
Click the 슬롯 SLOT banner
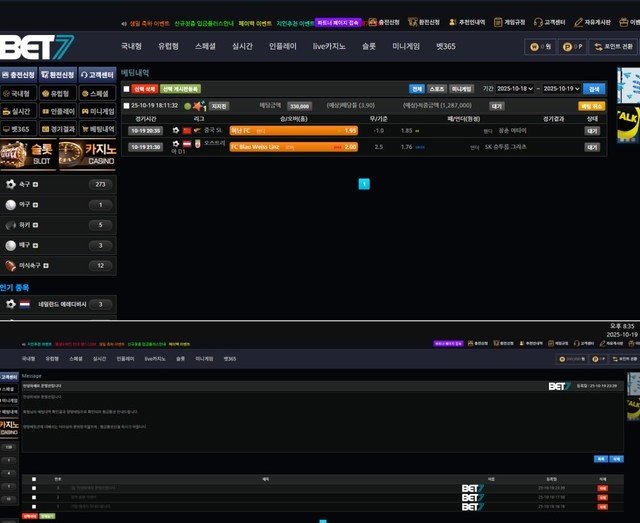coord(28,154)
